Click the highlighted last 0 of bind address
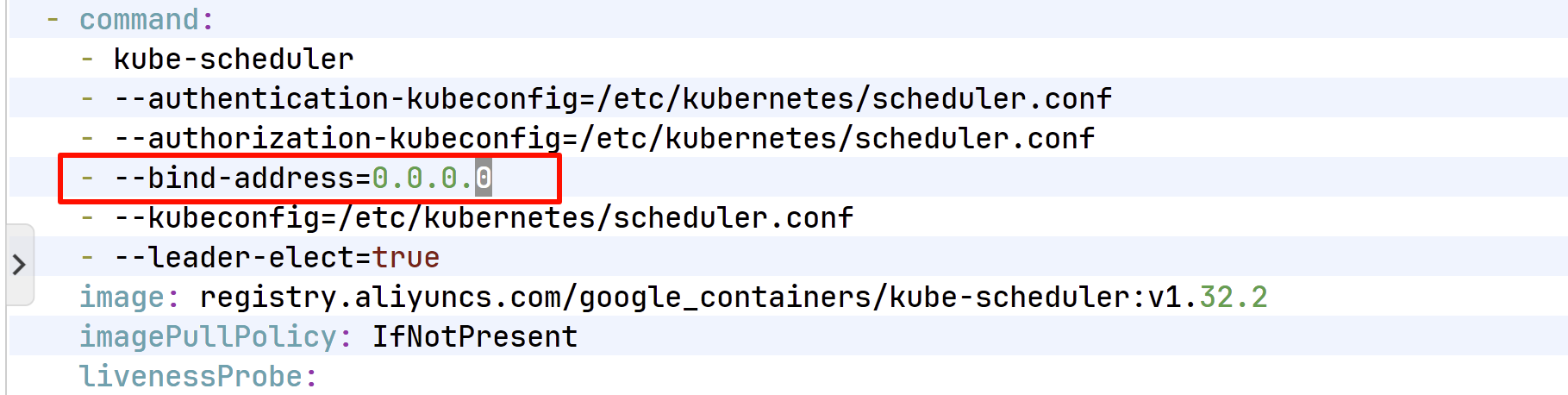The image size is (1568, 395). coord(484,179)
